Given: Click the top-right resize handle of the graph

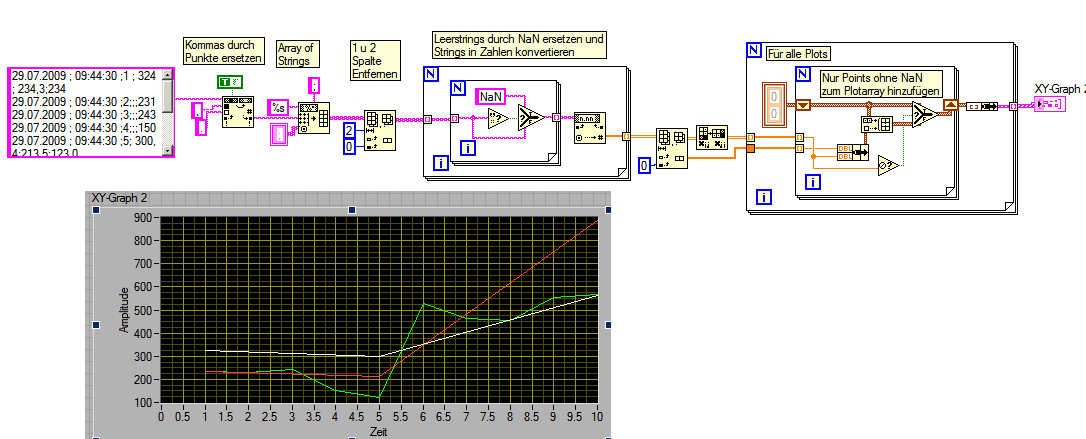Looking at the screenshot, I should tap(608, 209).
